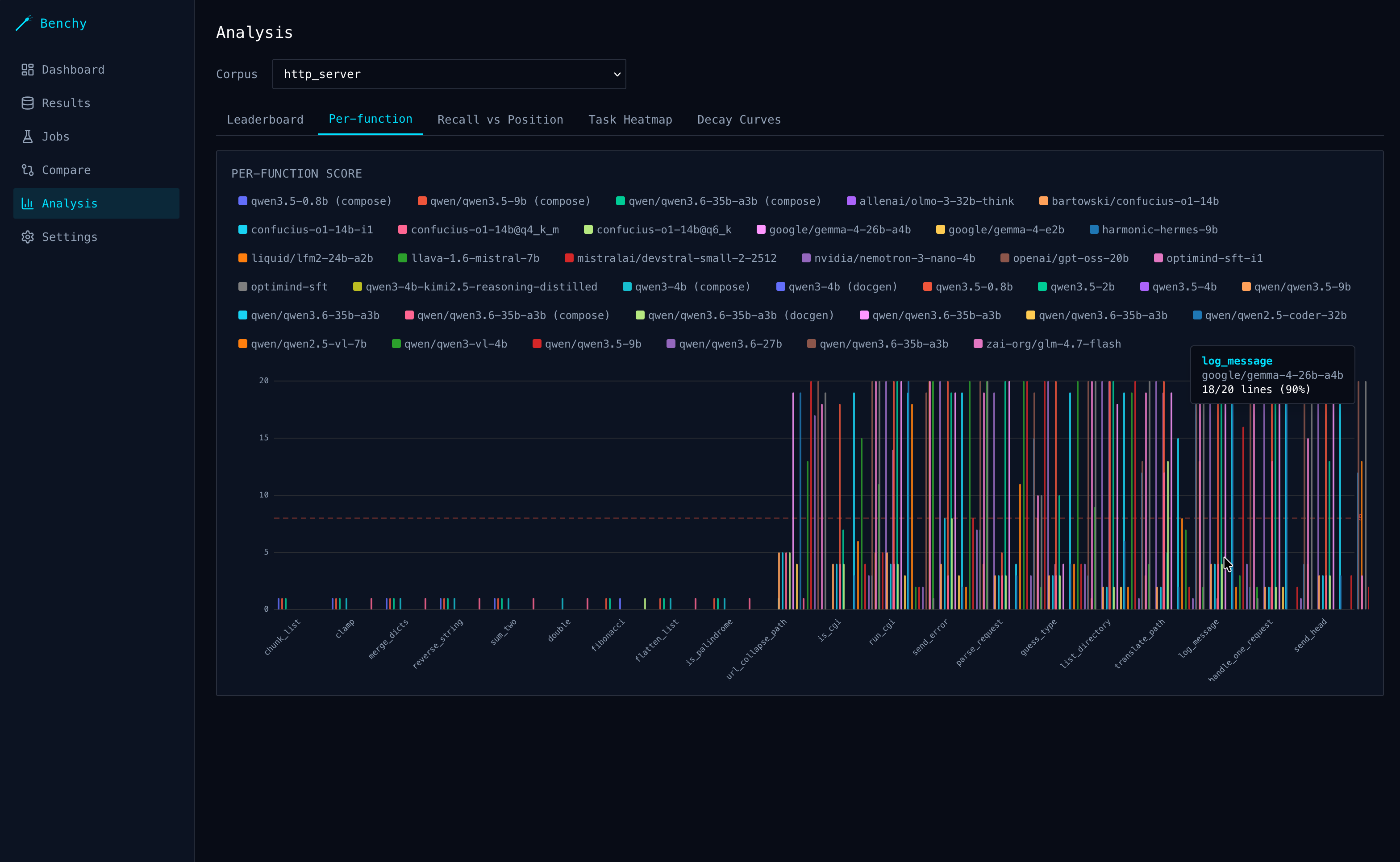Click the merge_dicts x-axis label
The image size is (1400, 862).
coord(388,639)
